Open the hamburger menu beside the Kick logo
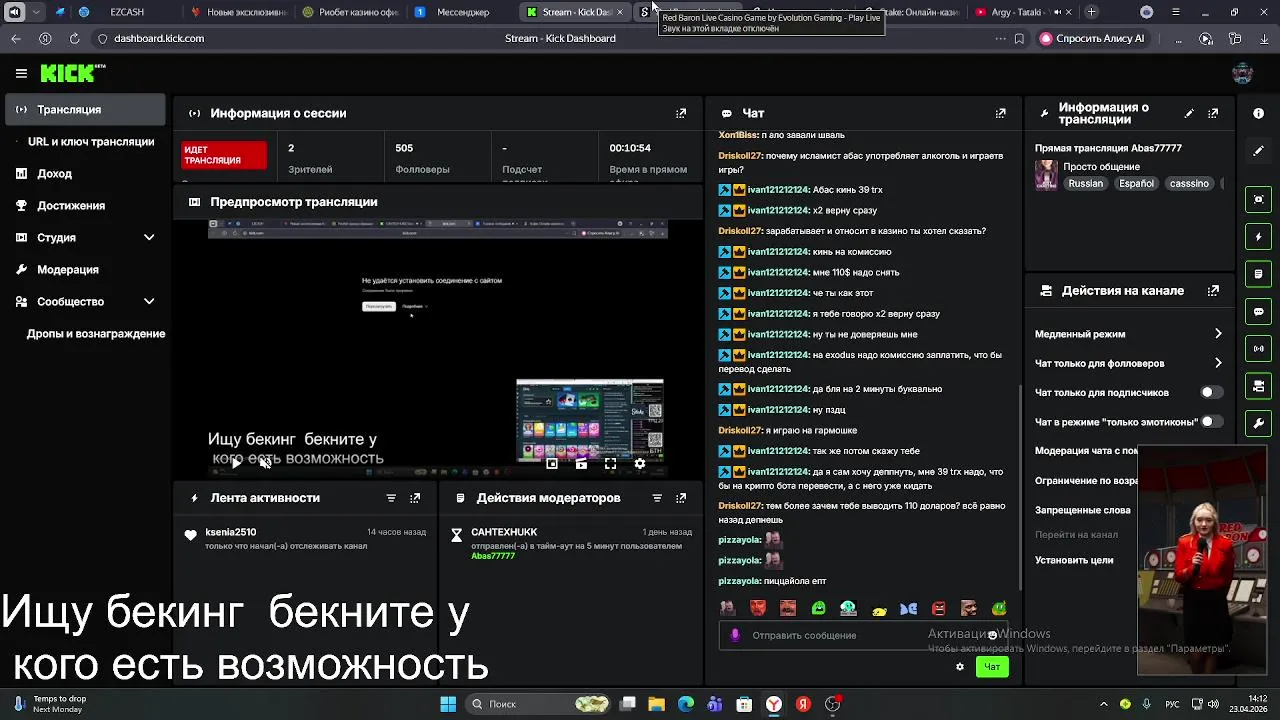The height and width of the screenshot is (720, 1280). click(x=21, y=73)
